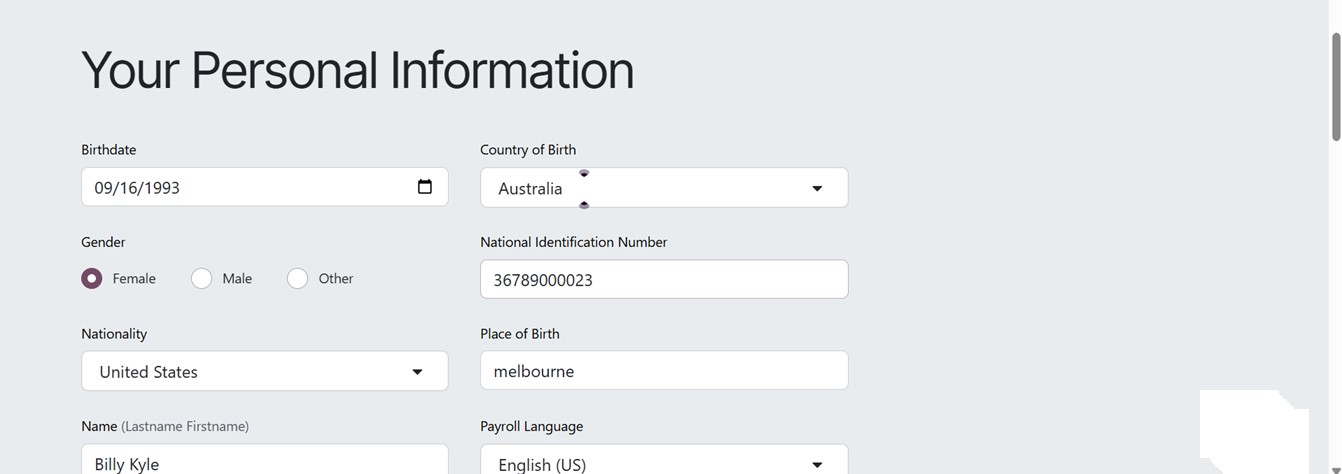Viewport: 1342px width, 474px height.
Task: Click the Birthdate date field text
Action: pyautogui.click(x=137, y=188)
